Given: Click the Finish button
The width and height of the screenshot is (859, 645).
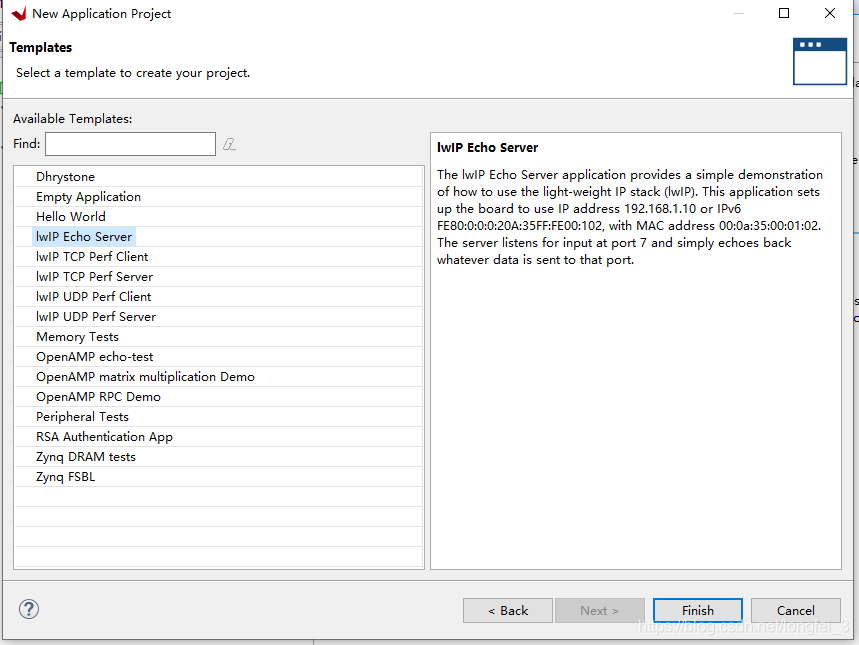Looking at the screenshot, I should 698,610.
